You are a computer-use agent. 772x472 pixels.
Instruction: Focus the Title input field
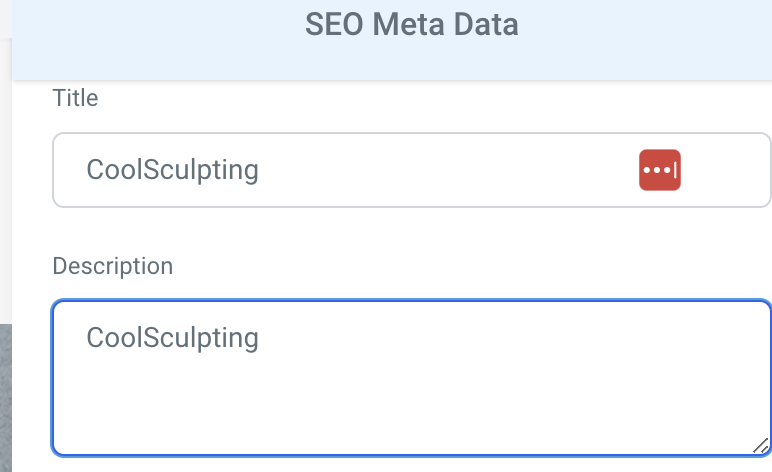pyautogui.click(x=412, y=170)
